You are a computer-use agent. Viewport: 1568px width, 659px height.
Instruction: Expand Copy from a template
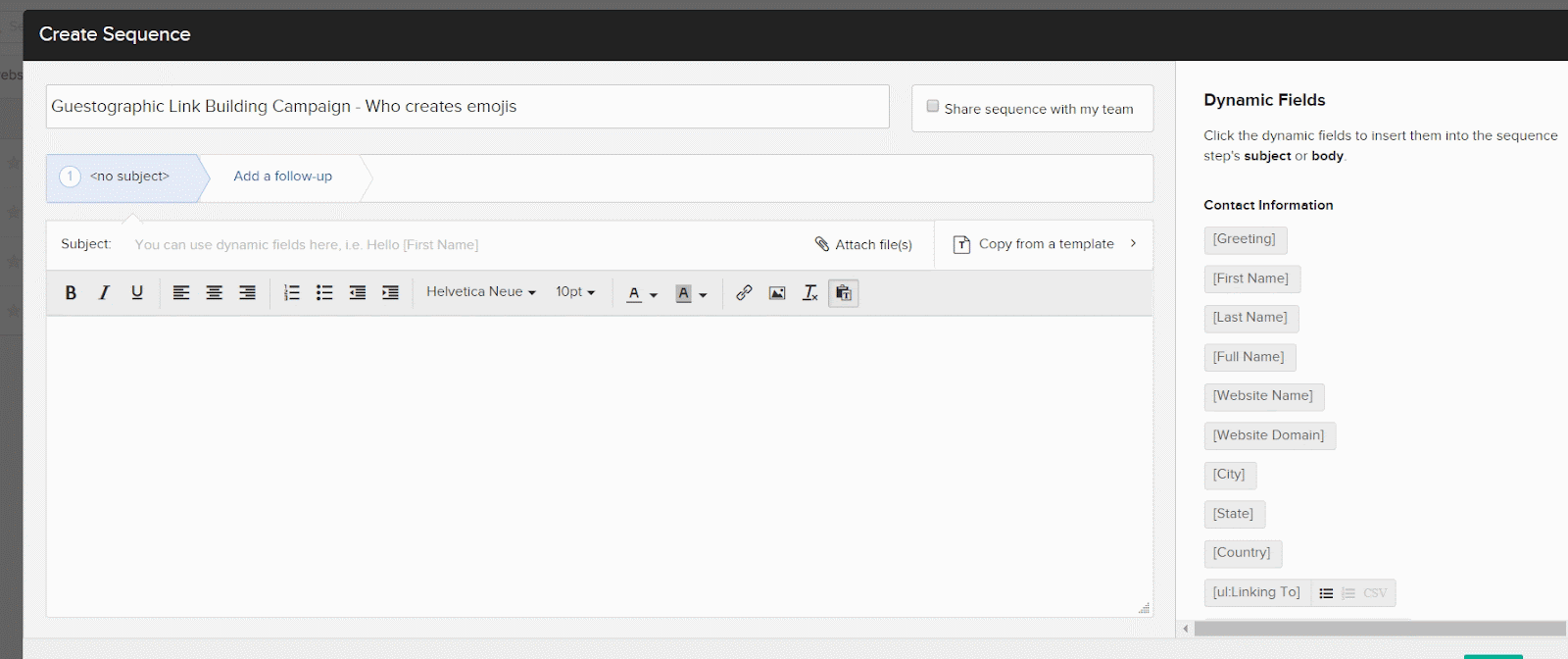point(1045,244)
